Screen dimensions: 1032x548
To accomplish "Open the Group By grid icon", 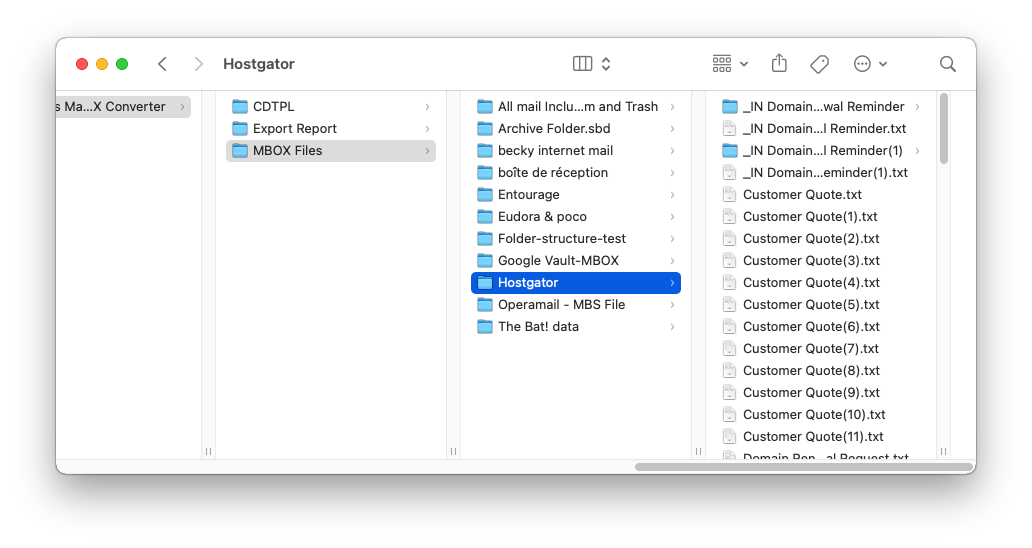I will click(722, 64).
